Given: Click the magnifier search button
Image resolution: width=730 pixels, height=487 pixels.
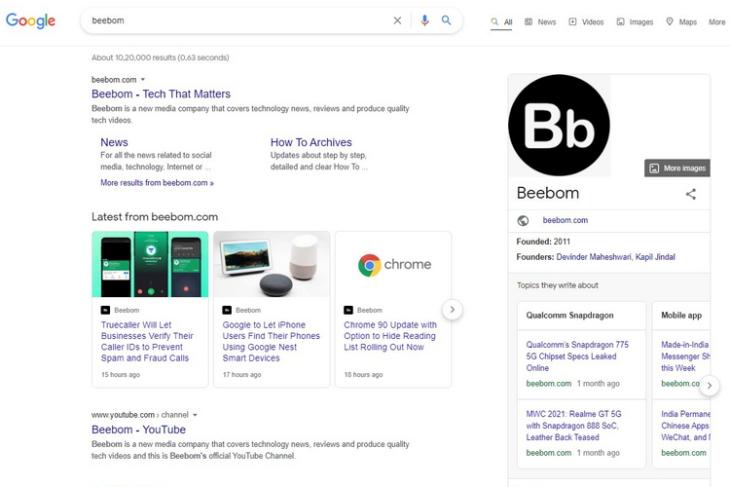Looking at the screenshot, I should coord(446,20).
